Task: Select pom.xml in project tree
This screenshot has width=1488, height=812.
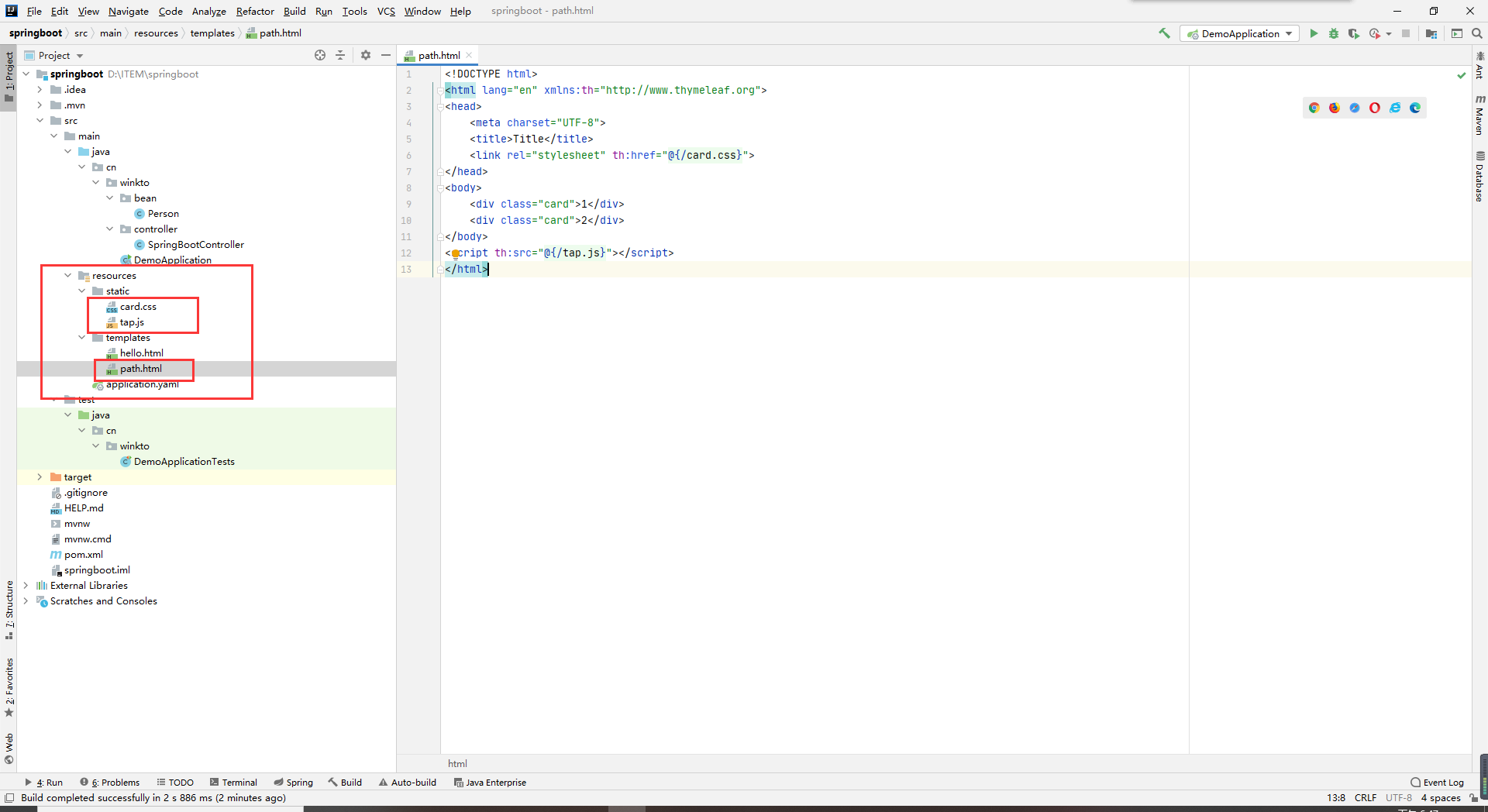Action: click(x=83, y=555)
